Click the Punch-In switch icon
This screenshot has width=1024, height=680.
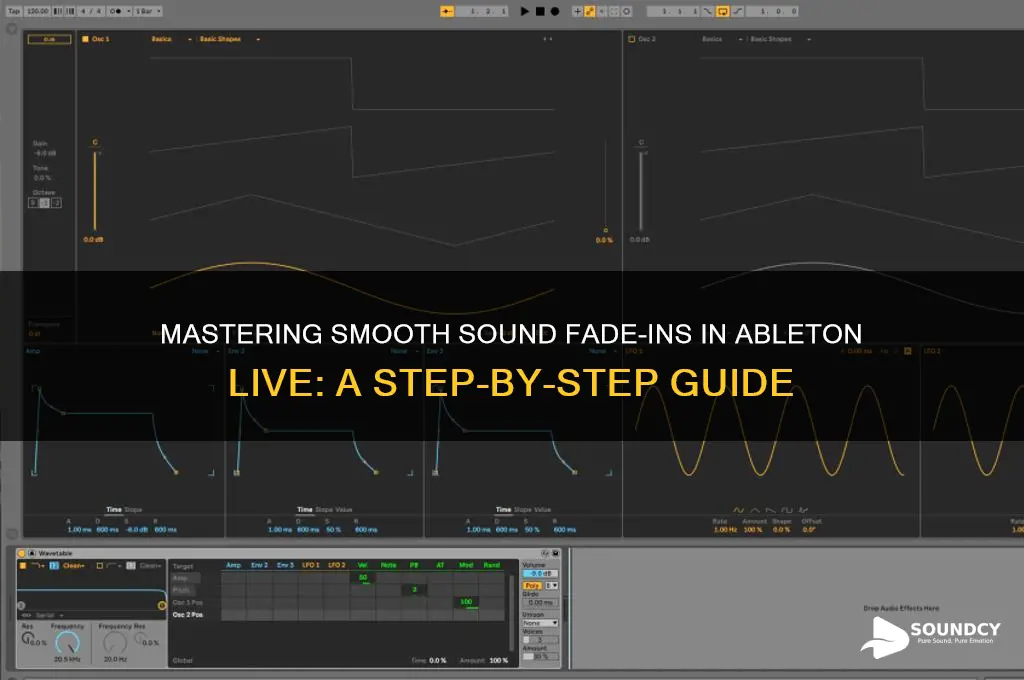708,11
